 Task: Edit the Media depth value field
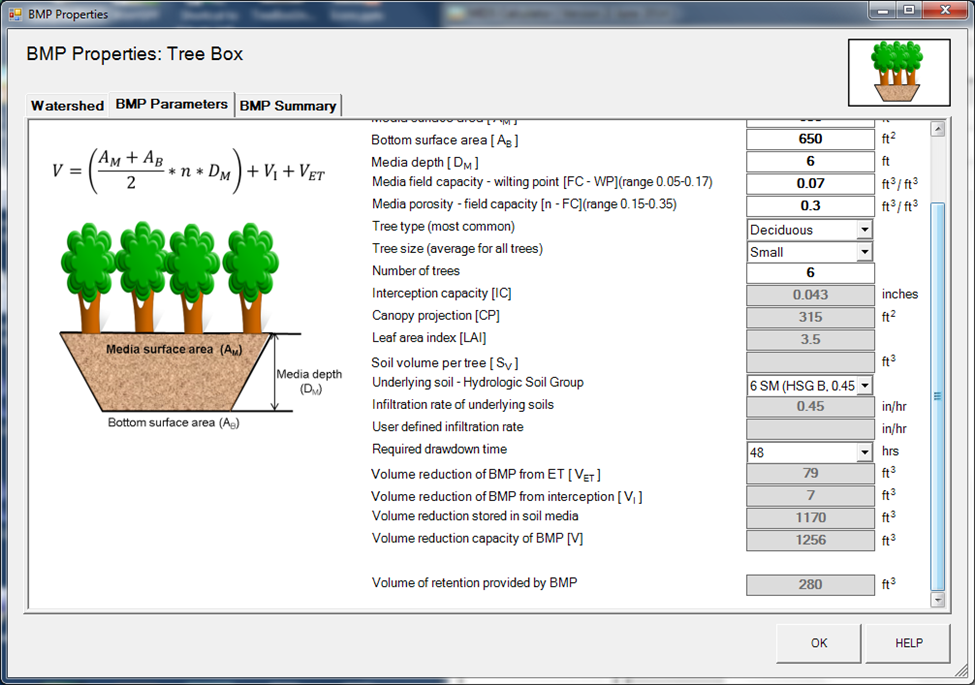(x=810, y=162)
